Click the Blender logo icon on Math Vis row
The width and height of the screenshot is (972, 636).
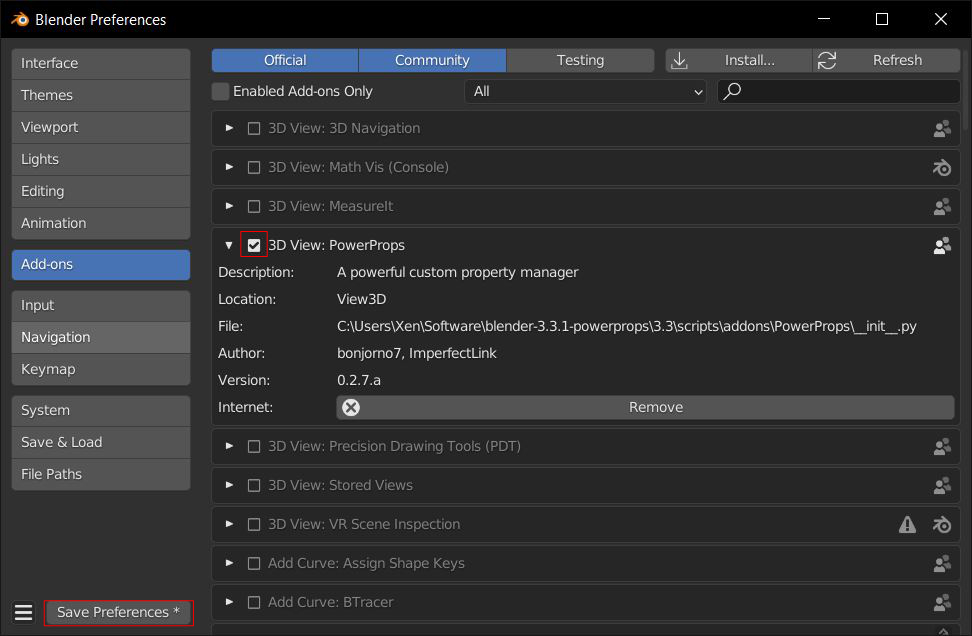tap(942, 167)
